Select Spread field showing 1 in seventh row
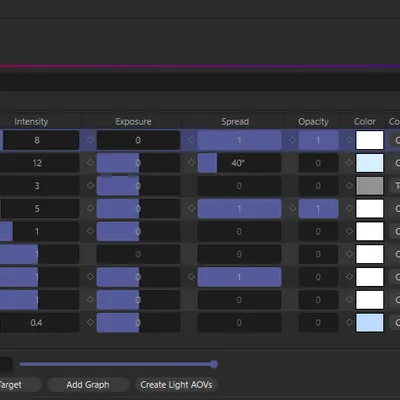Image resolution: width=400 pixels, height=400 pixels. pyautogui.click(x=239, y=277)
